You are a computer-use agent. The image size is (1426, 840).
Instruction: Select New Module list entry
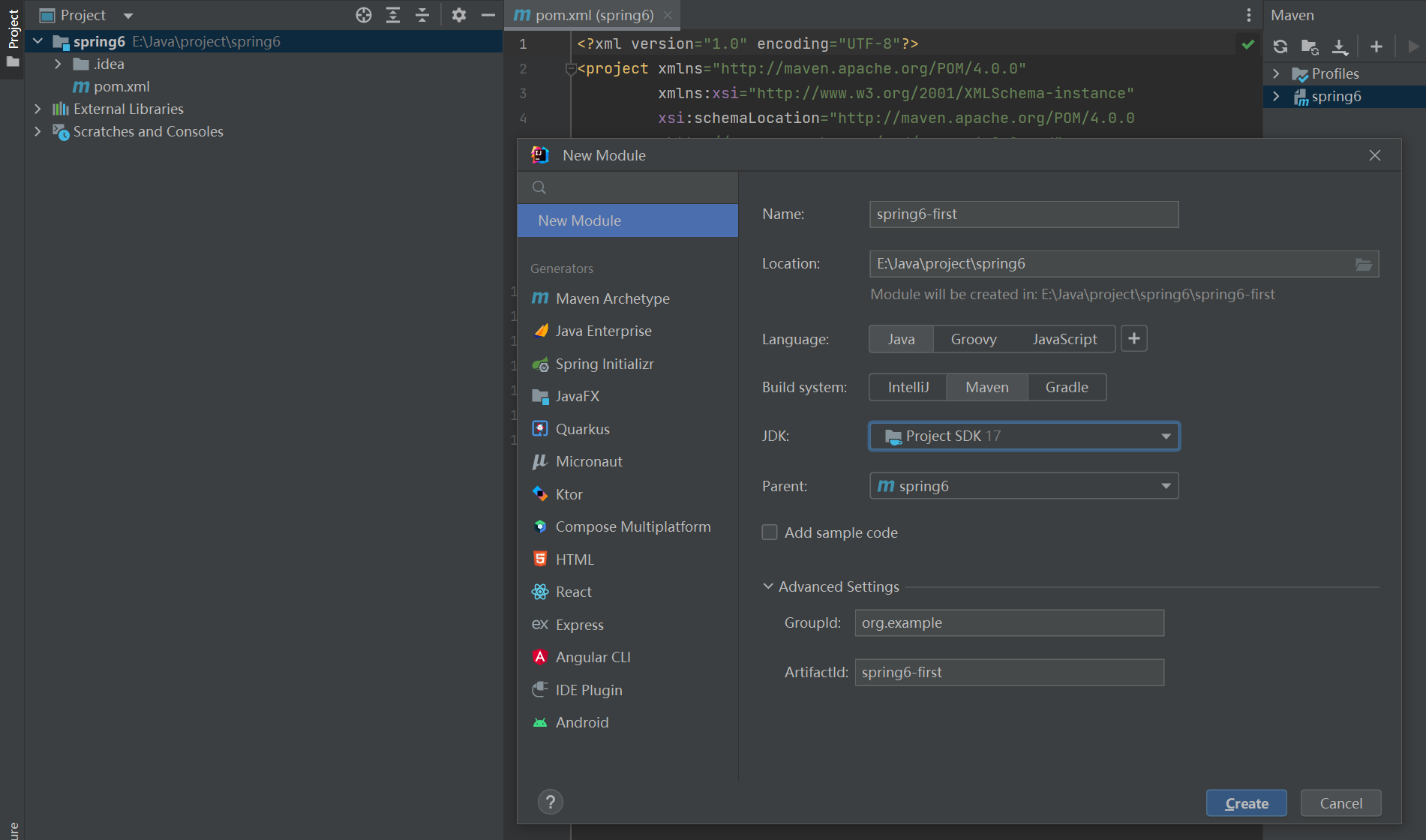click(x=628, y=220)
